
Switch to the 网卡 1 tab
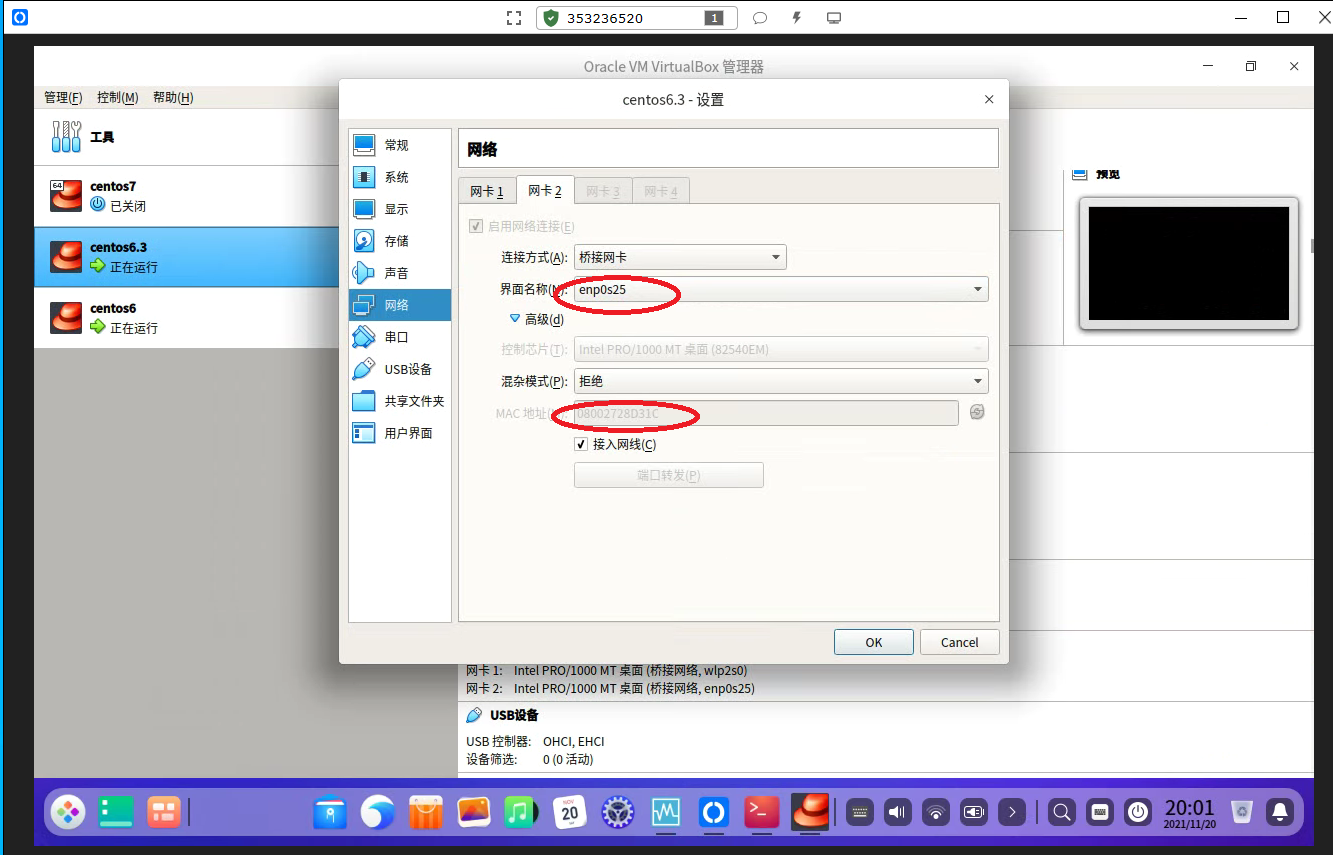pyautogui.click(x=487, y=191)
